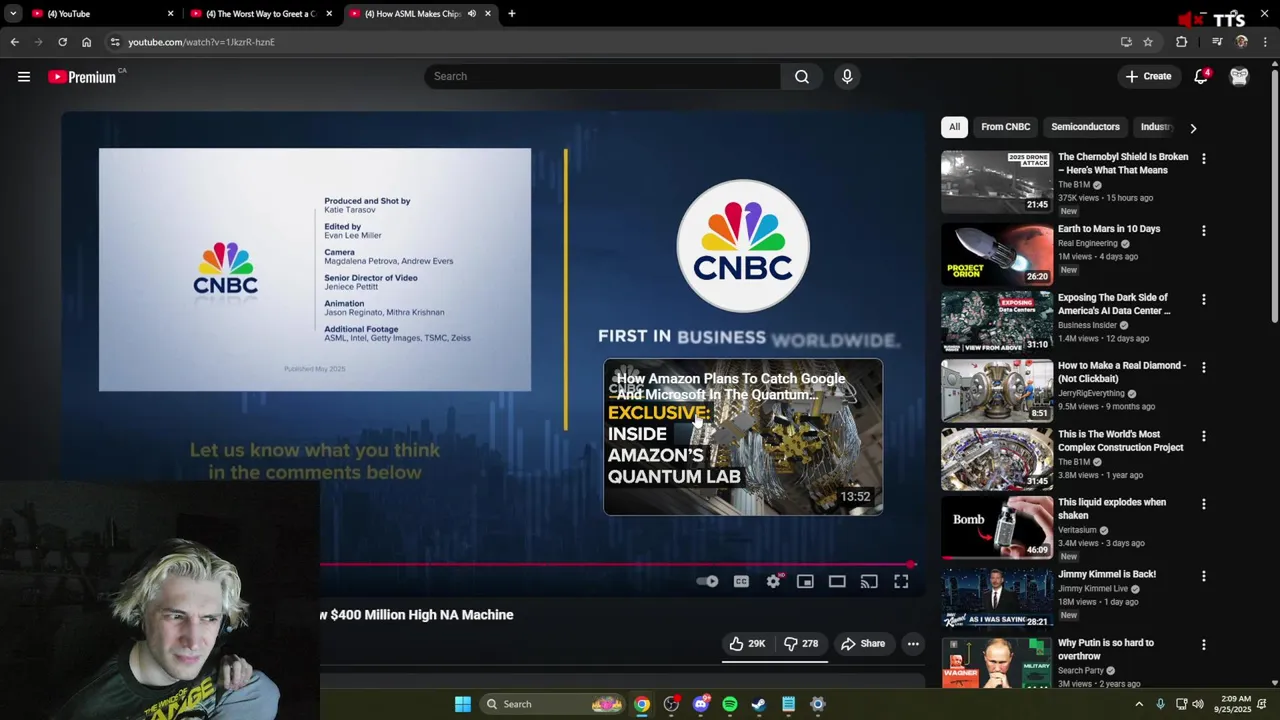Install app icon in address bar
This screenshot has height=720, width=1280.
point(1126,42)
